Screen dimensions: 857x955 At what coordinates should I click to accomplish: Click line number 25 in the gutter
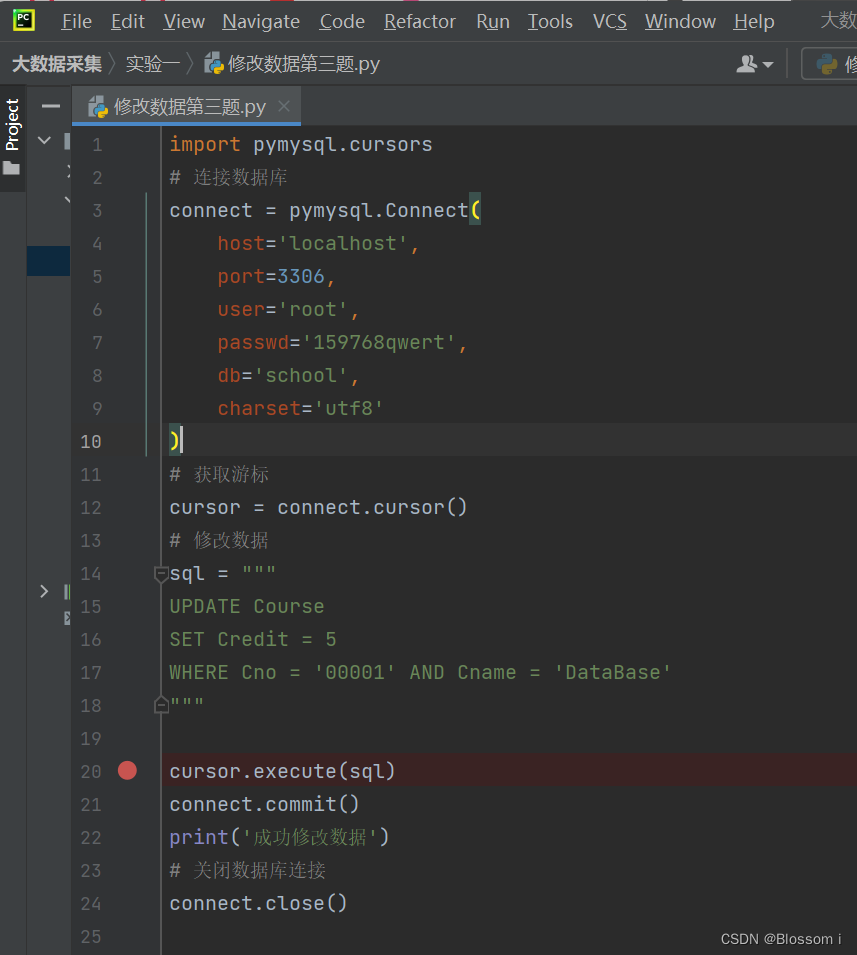(x=91, y=937)
